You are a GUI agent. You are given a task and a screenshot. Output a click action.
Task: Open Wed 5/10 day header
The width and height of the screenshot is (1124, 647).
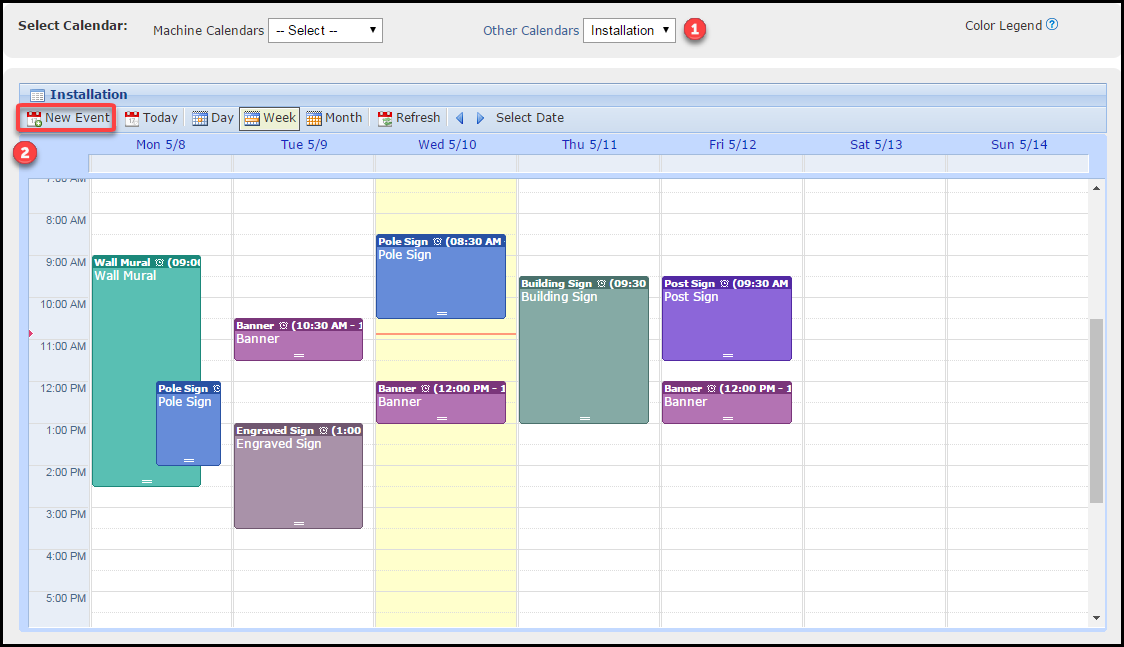447,144
